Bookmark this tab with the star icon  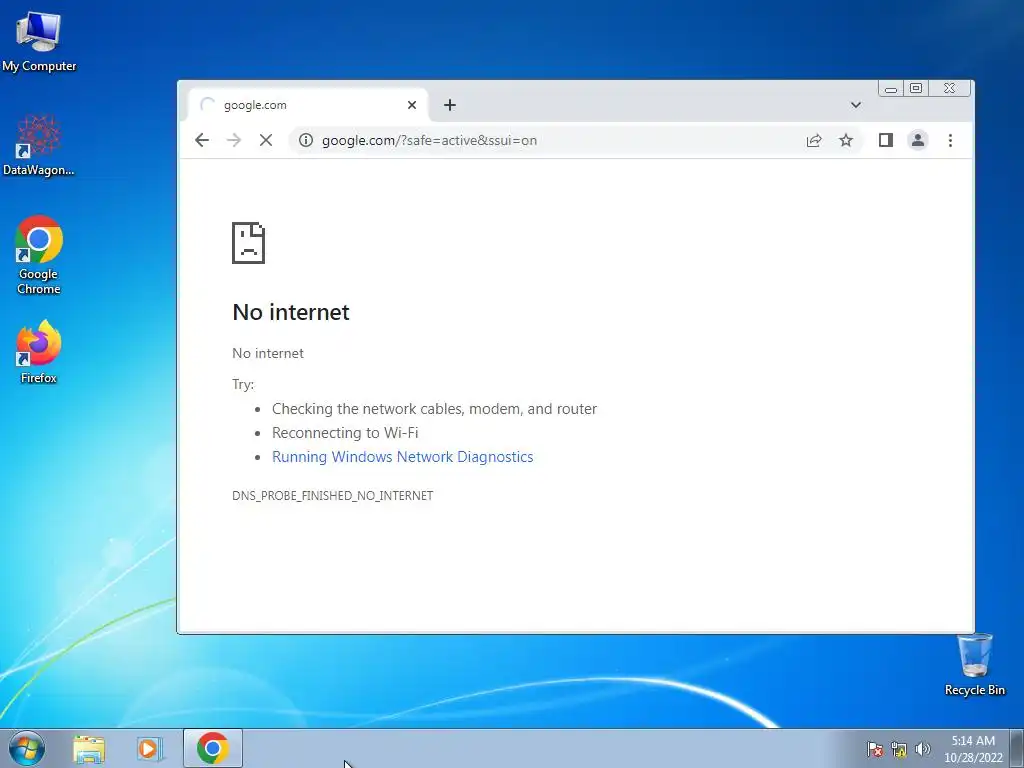[846, 140]
